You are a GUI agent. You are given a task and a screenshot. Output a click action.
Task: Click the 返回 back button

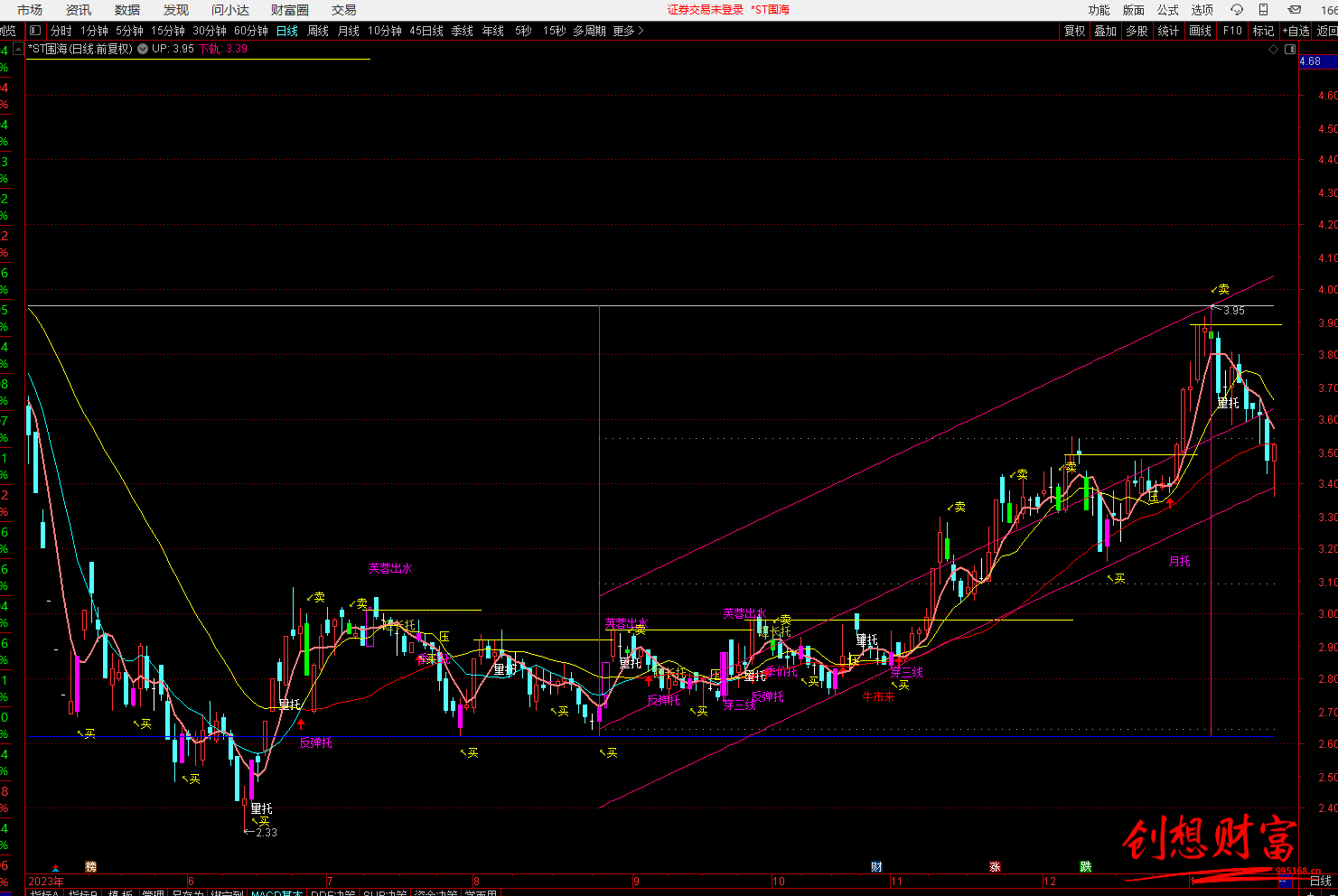click(x=1326, y=31)
